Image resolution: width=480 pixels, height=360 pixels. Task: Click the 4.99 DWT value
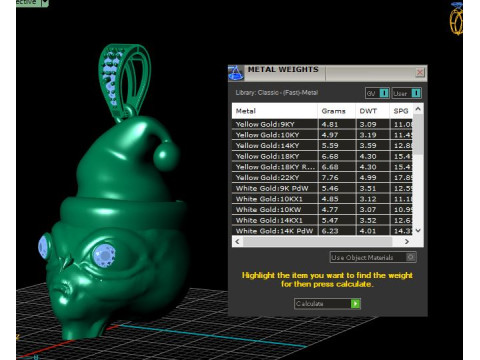click(368, 178)
